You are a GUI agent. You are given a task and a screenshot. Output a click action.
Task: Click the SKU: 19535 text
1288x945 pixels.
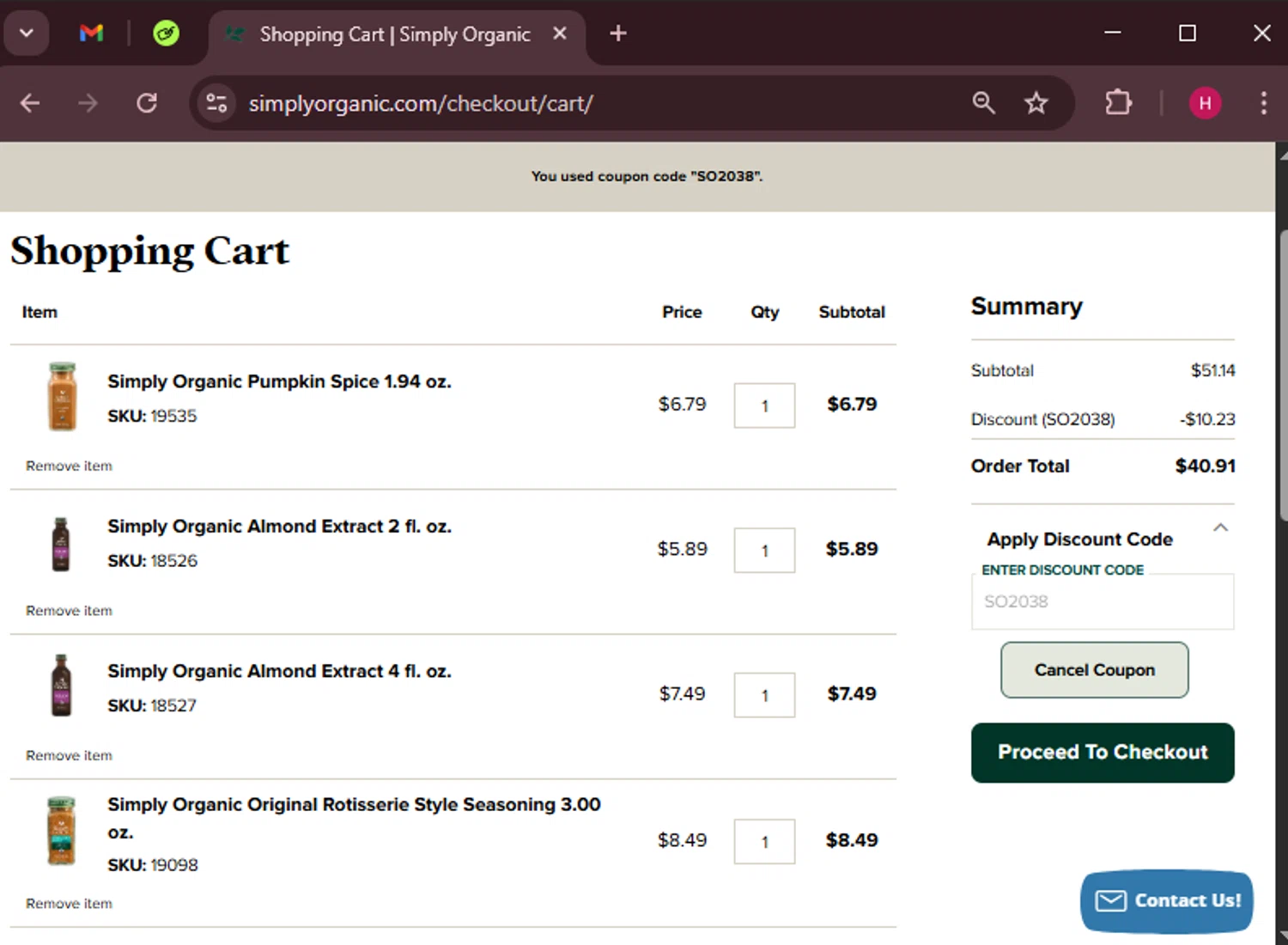point(152,416)
